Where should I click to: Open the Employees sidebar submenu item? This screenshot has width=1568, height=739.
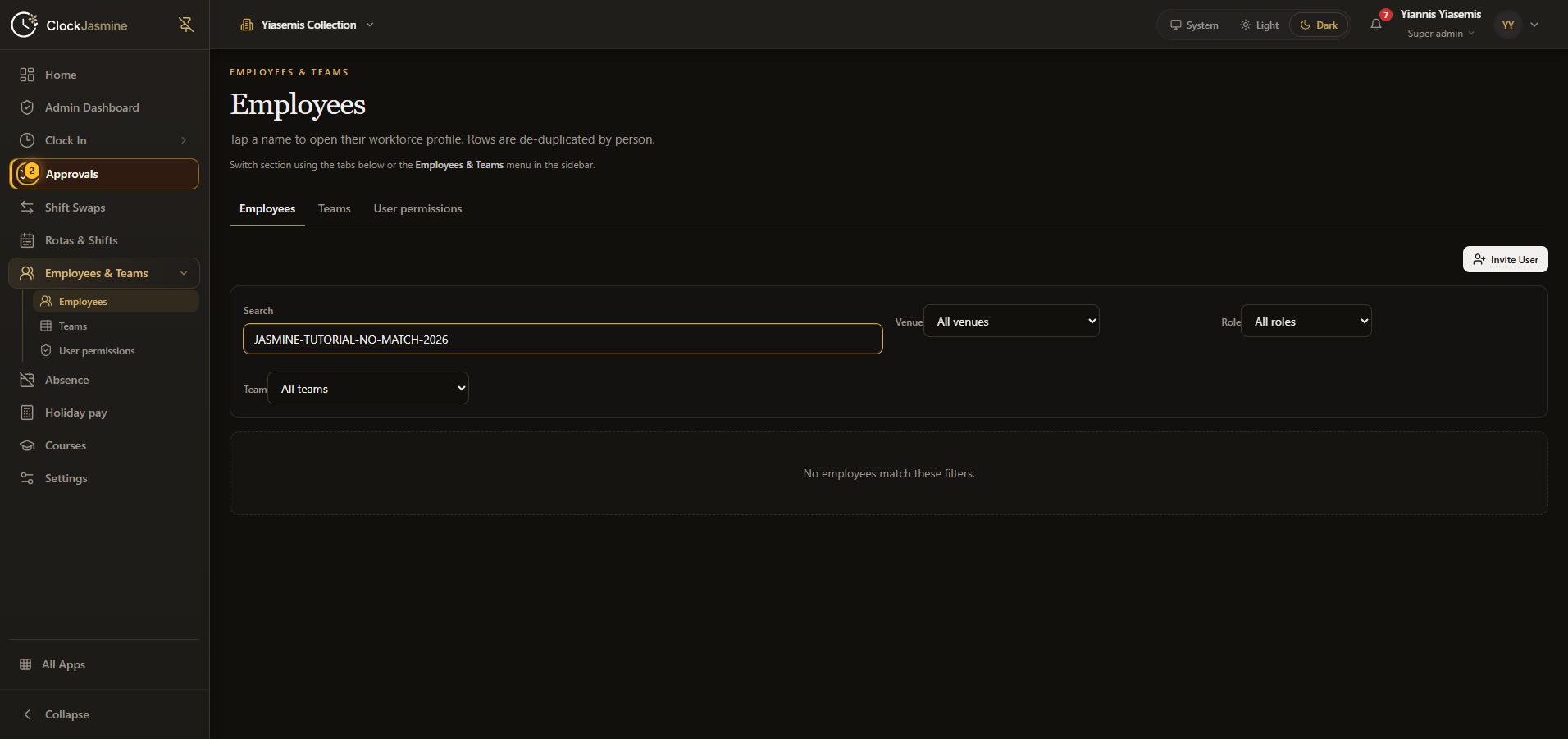pos(116,302)
